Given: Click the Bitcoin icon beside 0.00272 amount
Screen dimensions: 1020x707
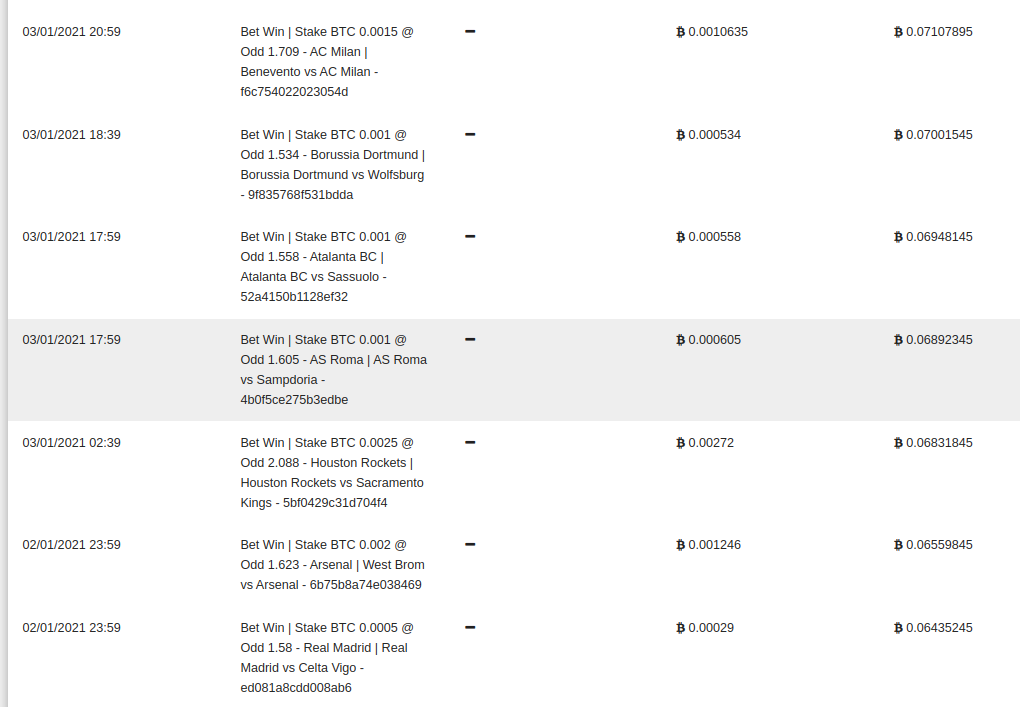Looking at the screenshot, I should point(680,443).
